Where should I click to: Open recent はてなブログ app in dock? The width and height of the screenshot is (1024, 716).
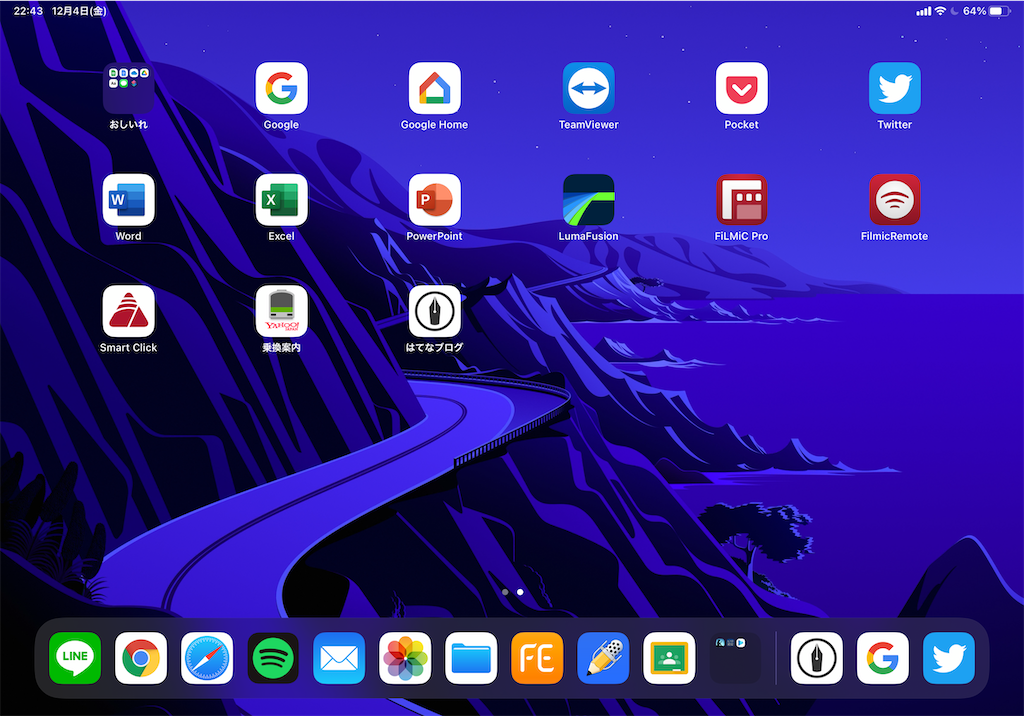point(816,658)
